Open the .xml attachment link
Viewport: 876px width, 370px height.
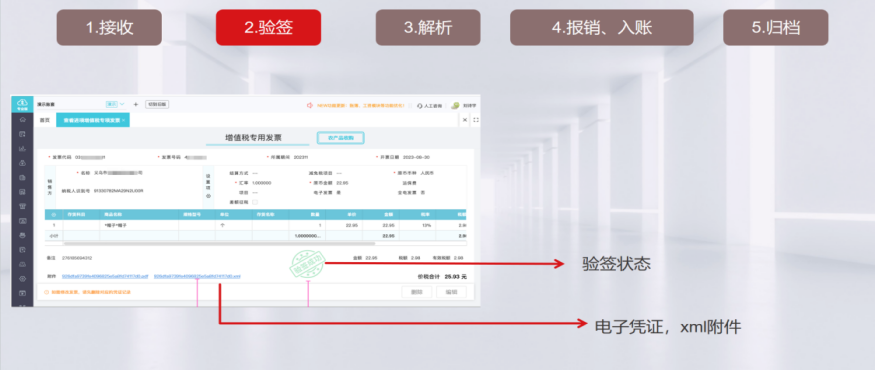pyautogui.click(x=197, y=276)
